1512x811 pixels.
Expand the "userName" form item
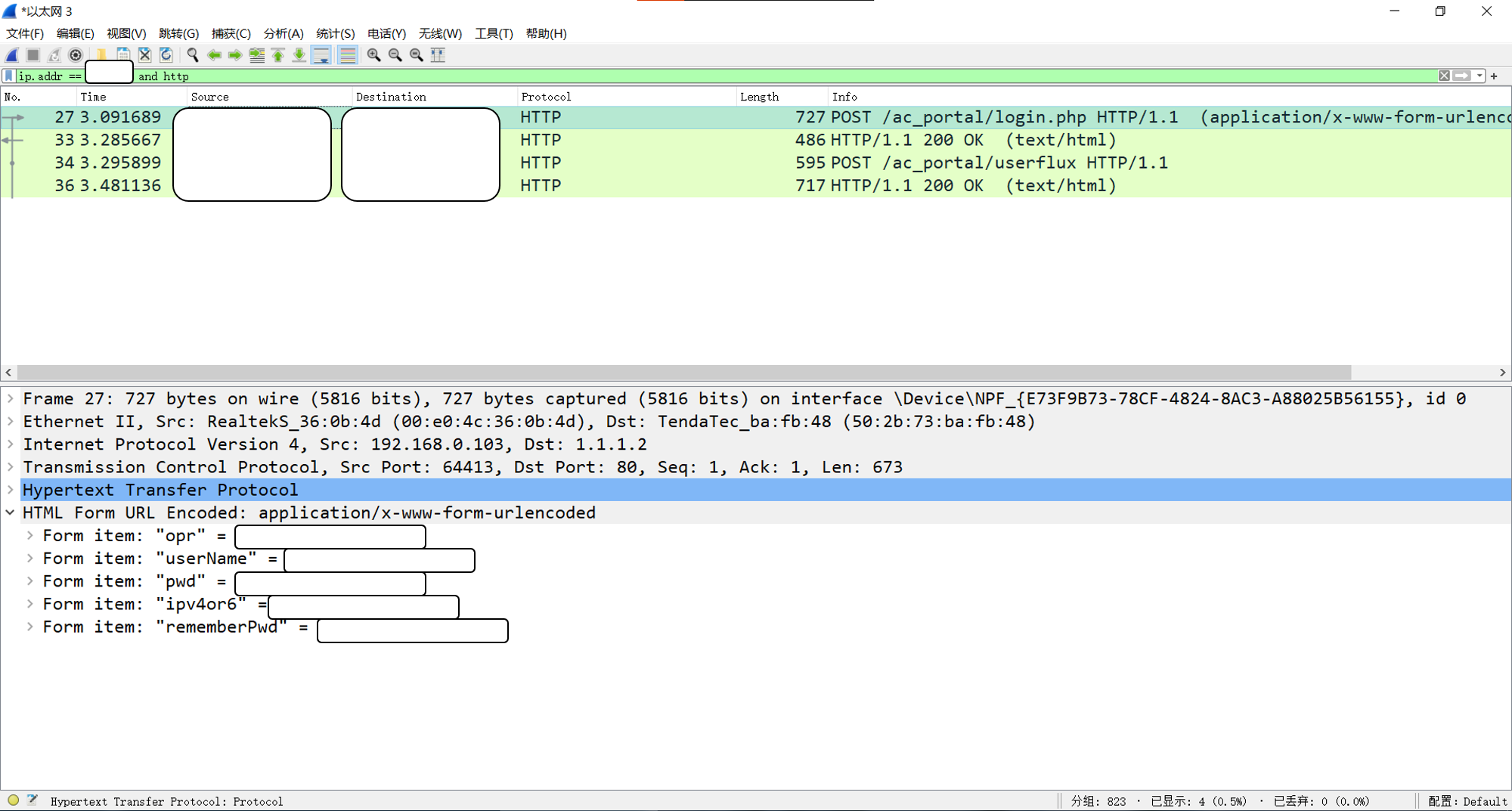click(30, 558)
